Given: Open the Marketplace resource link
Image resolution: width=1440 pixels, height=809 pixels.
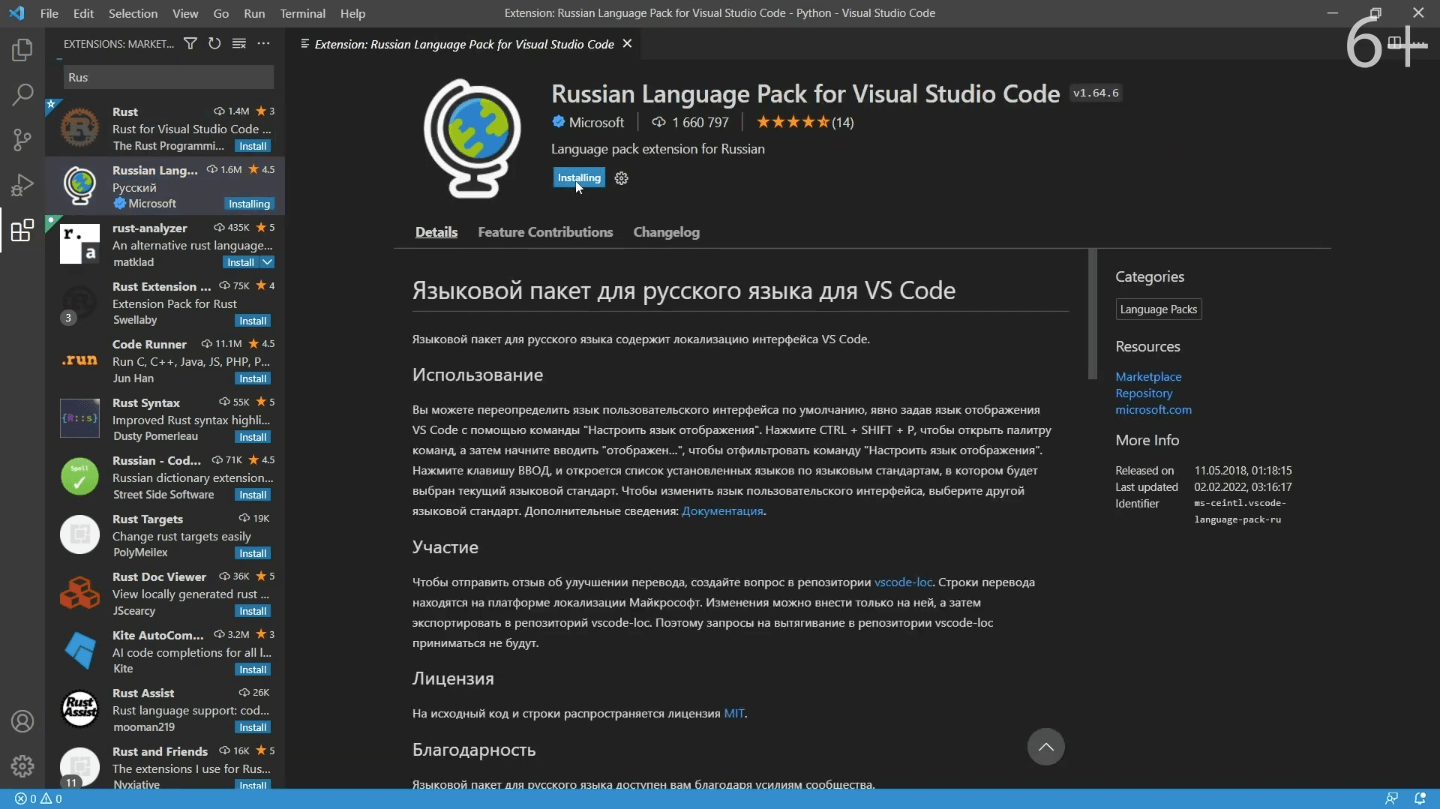Looking at the screenshot, I should coord(1148,377).
